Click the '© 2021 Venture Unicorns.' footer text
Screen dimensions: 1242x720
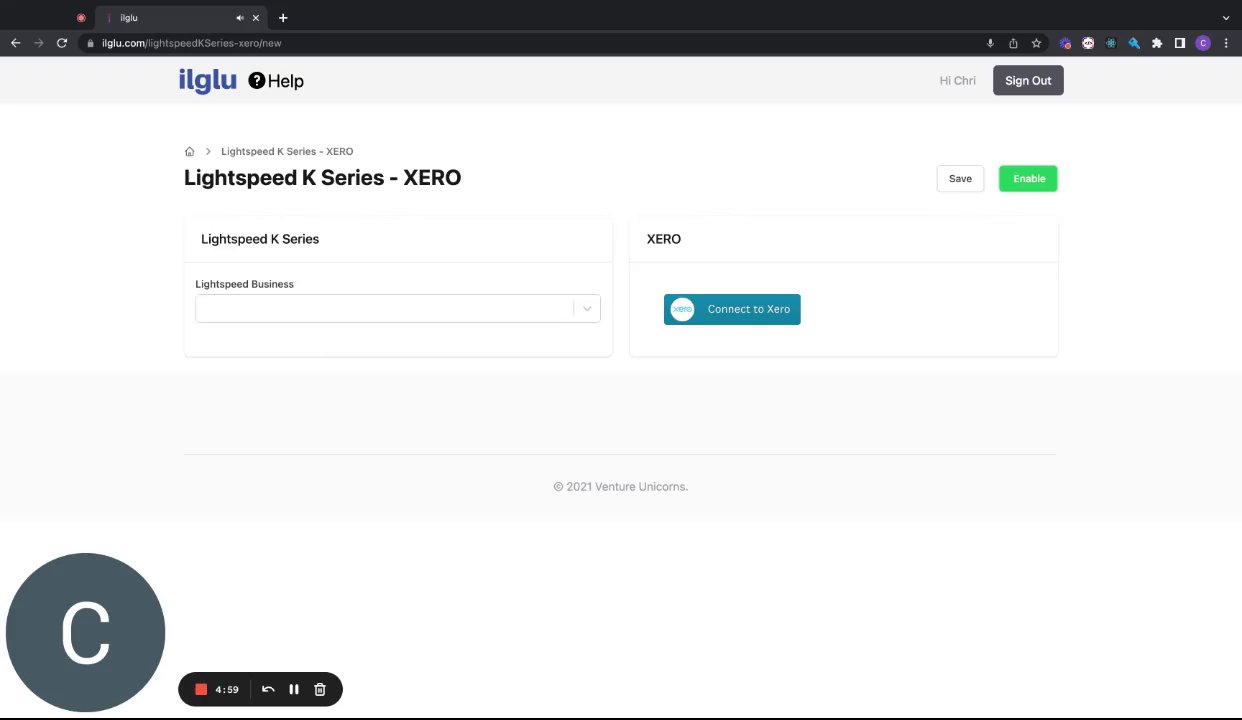(621, 487)
